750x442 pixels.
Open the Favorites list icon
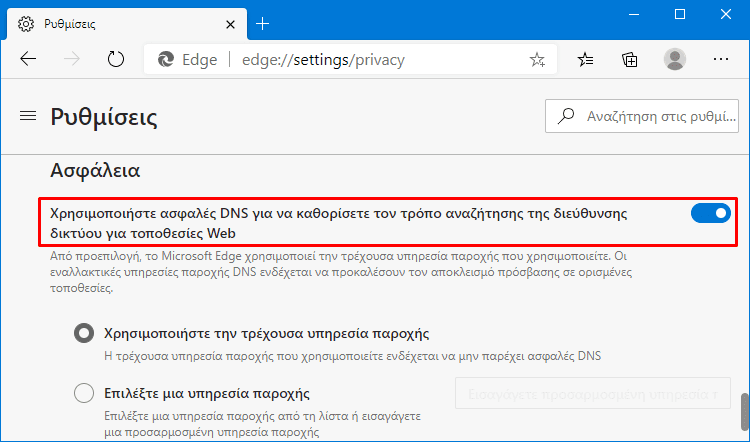tap(585, 60)
